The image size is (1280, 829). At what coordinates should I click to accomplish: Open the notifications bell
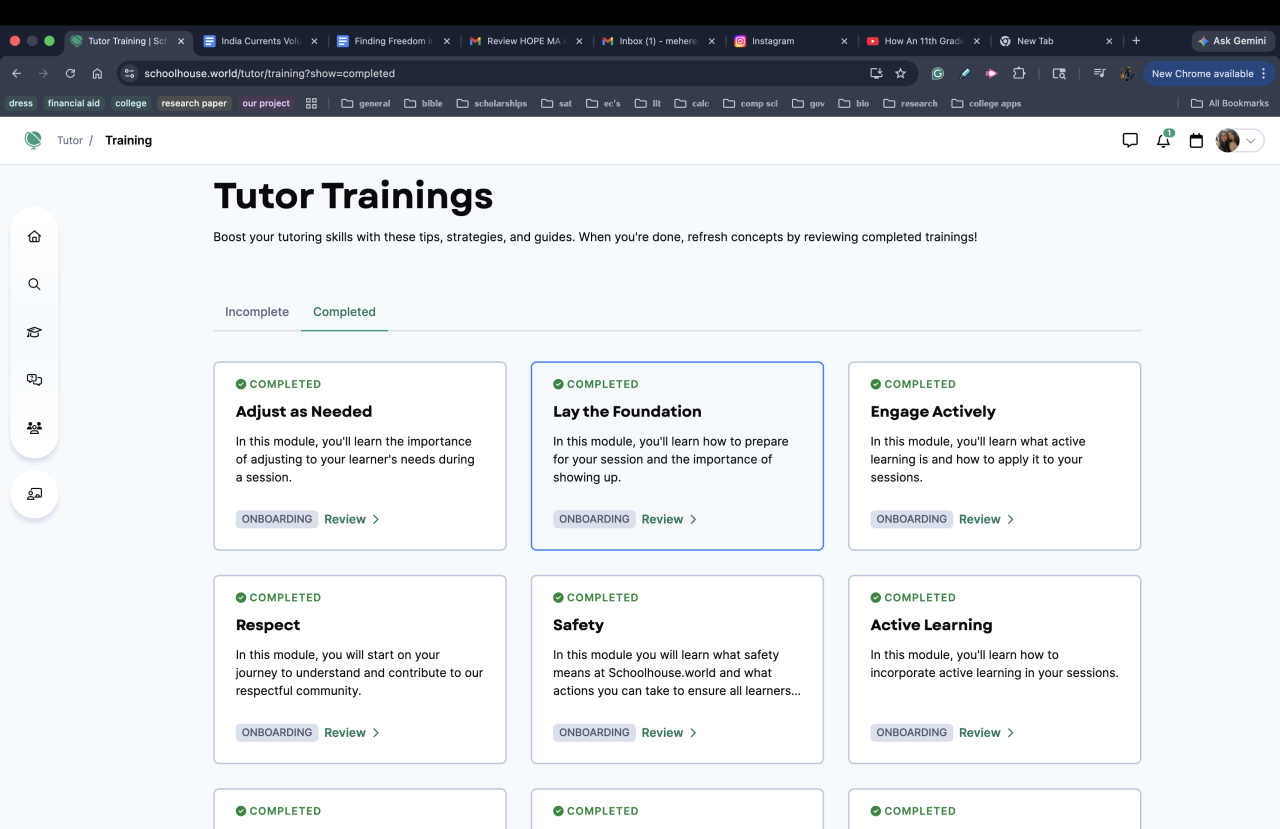point(1163,141)
